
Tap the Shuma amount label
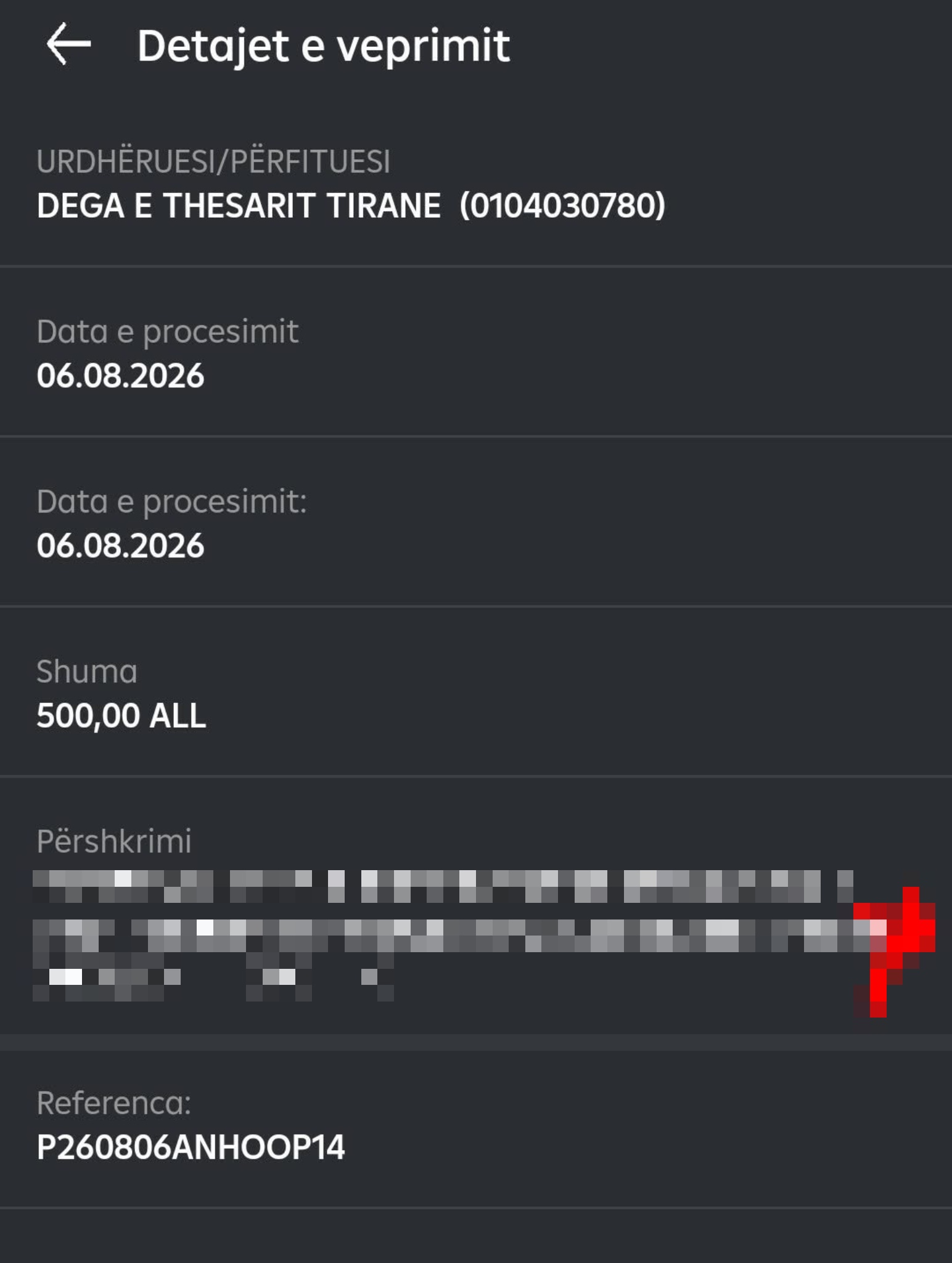[87, 672]
